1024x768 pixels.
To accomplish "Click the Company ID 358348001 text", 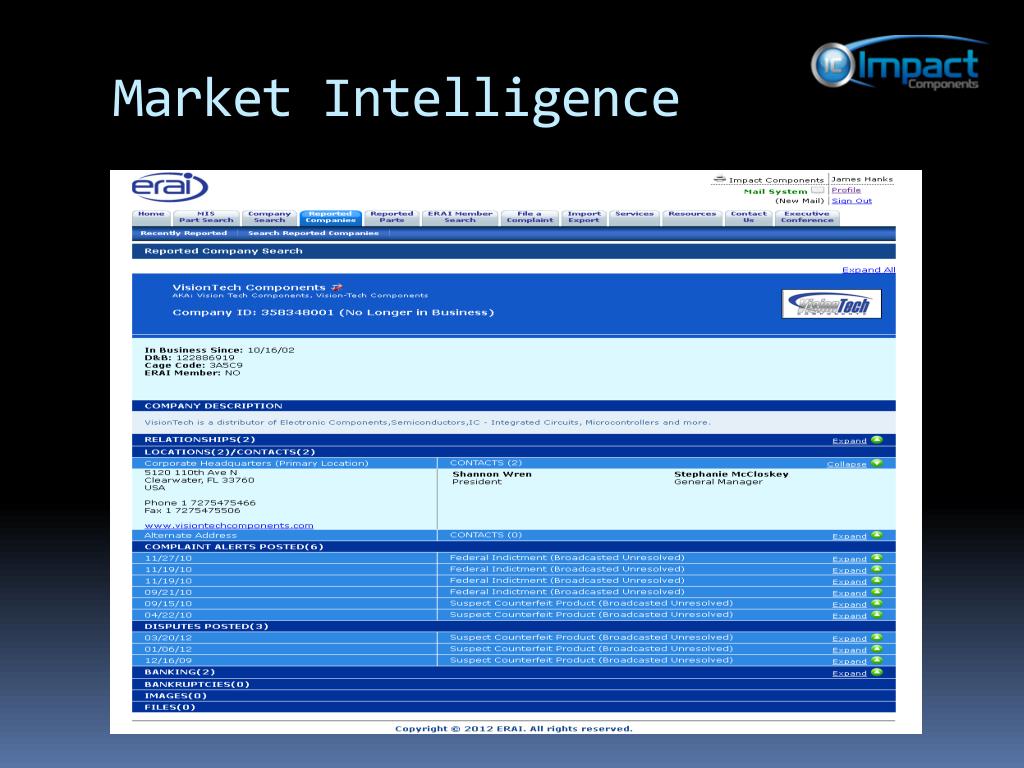I will point(333,312).
